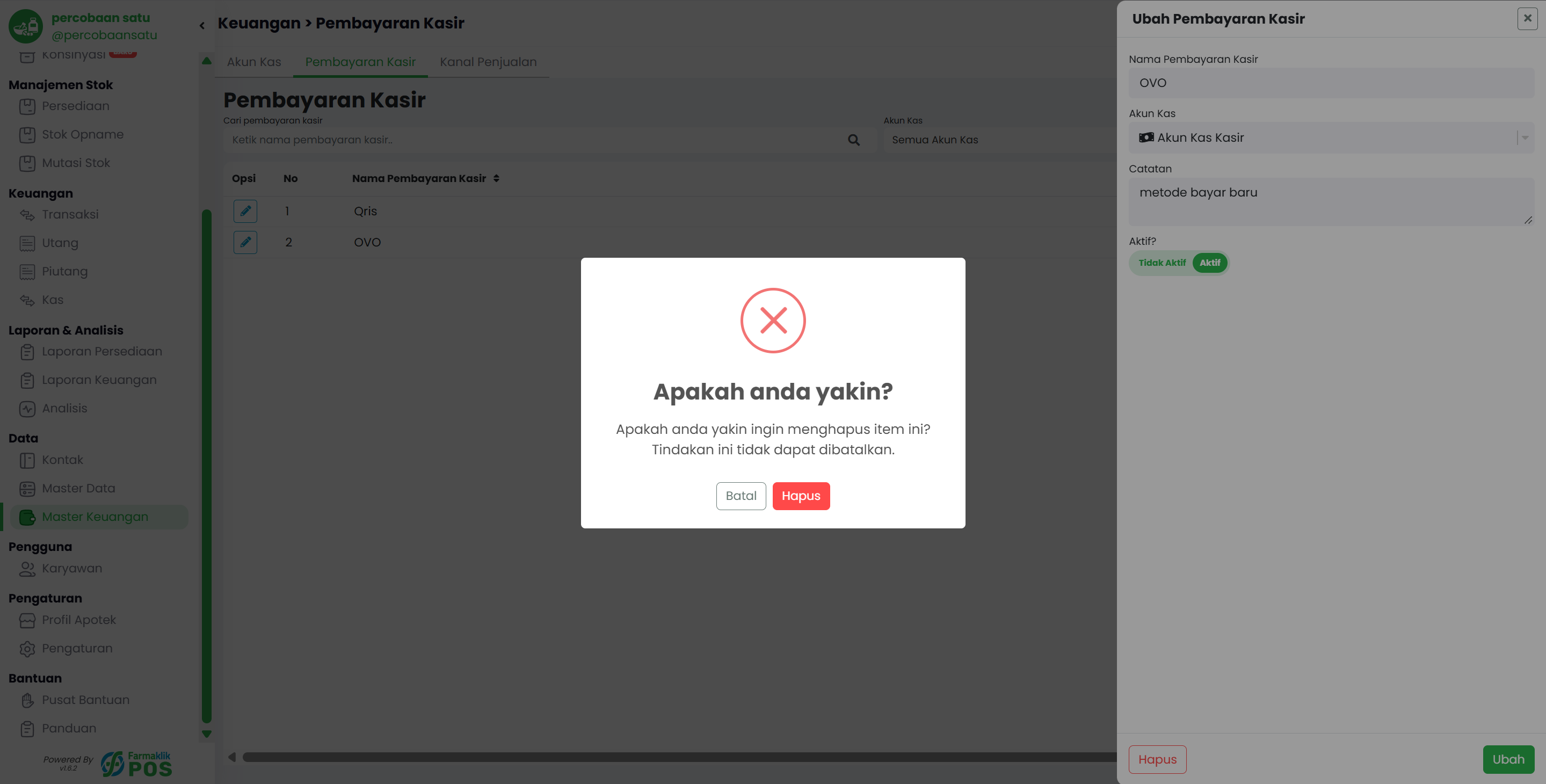Open Utang icon in sidebar
This screenshot has height=784, width=1546.
[x=27, y=243]
